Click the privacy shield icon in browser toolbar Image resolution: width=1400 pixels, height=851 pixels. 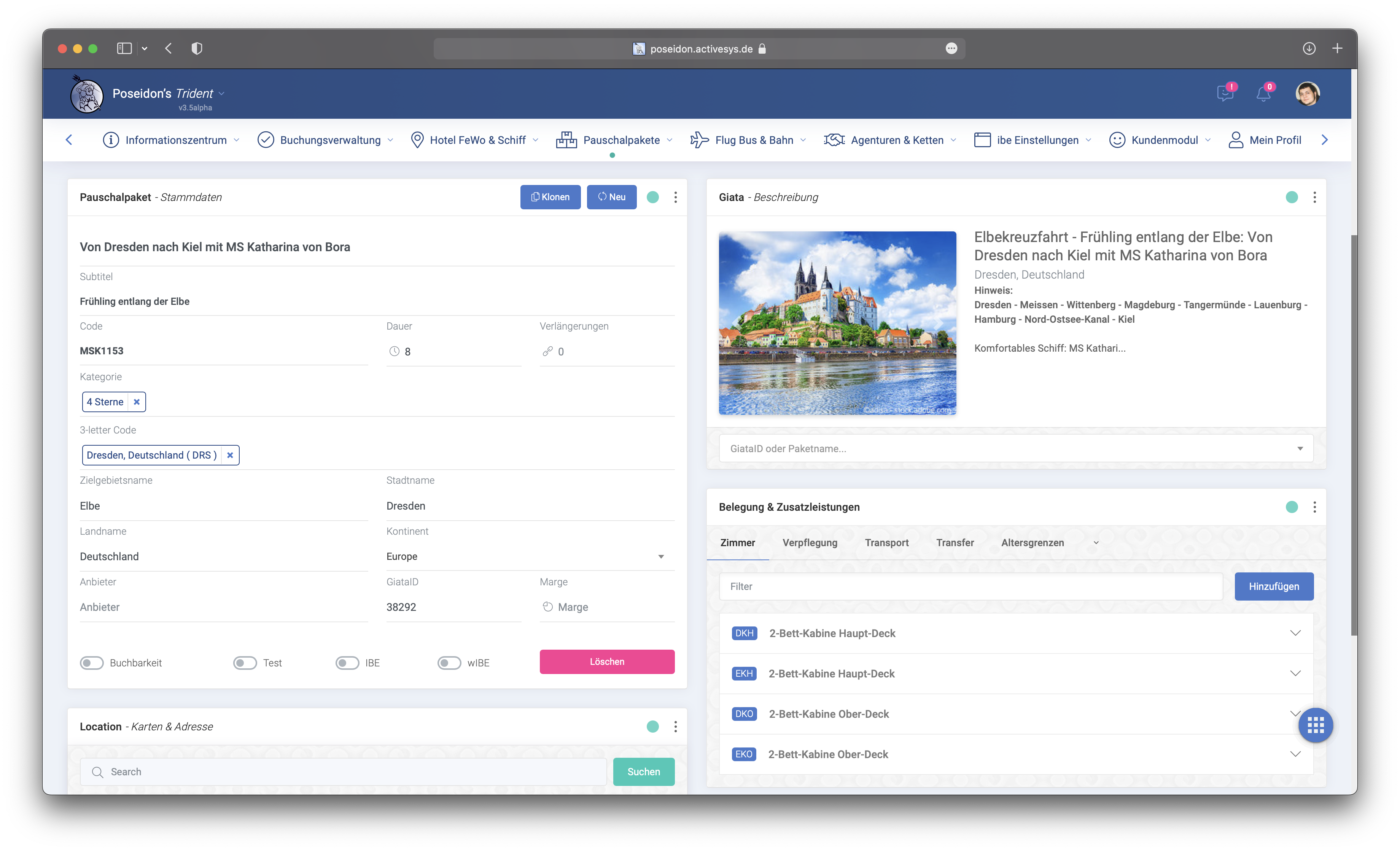[197, 48]
